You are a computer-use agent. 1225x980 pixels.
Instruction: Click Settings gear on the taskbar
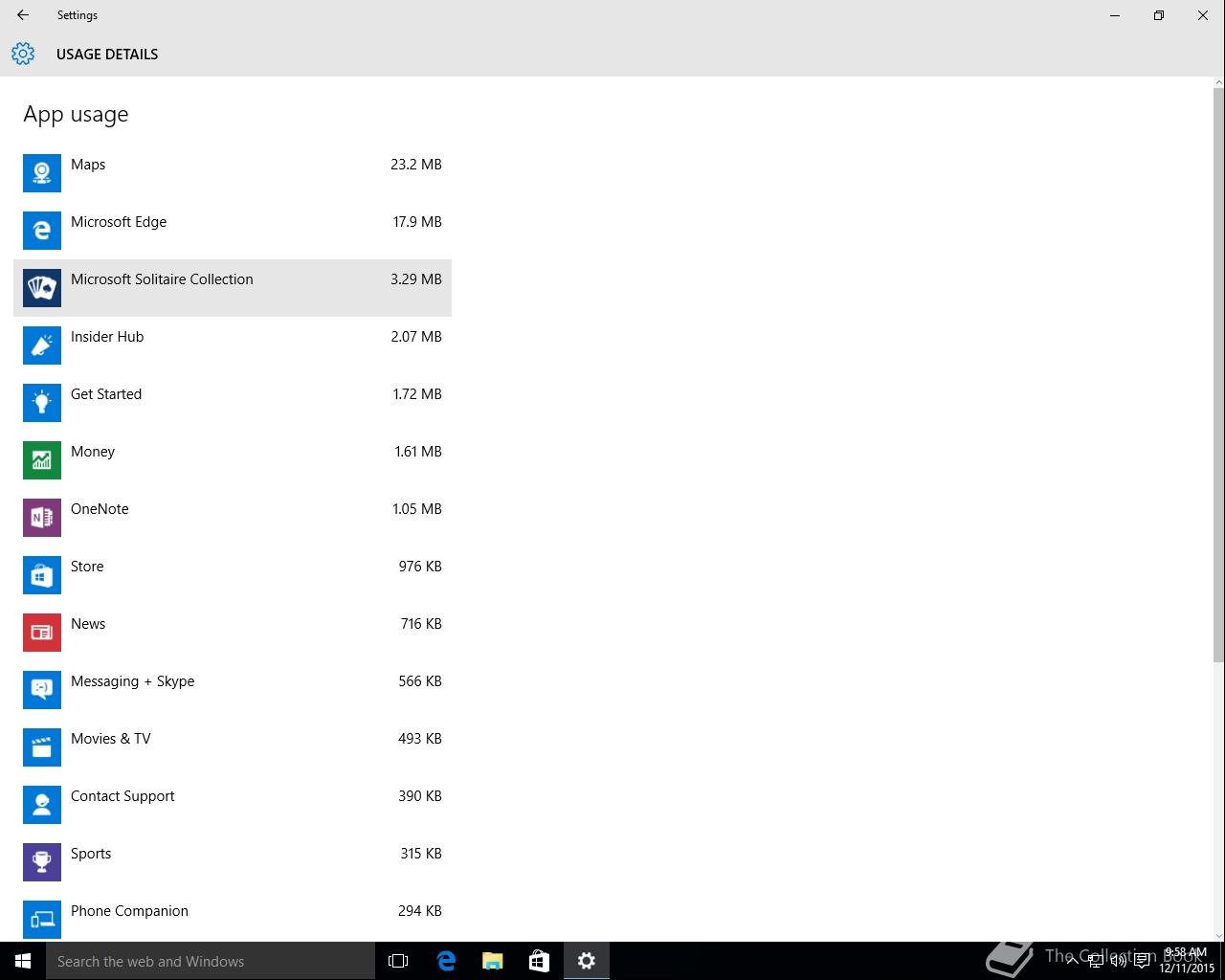[x=586, y=961]
